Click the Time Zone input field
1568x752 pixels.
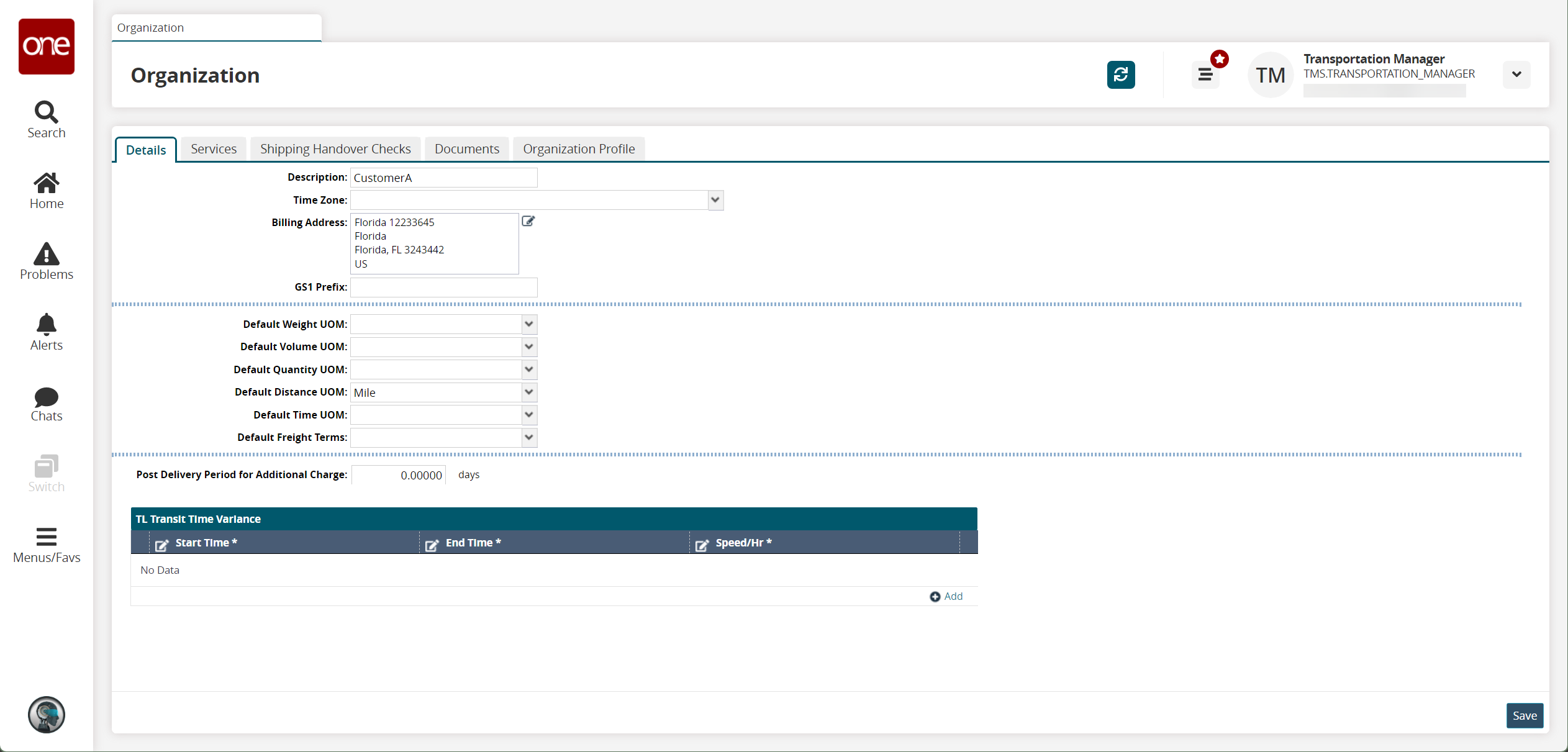(529, 200)
